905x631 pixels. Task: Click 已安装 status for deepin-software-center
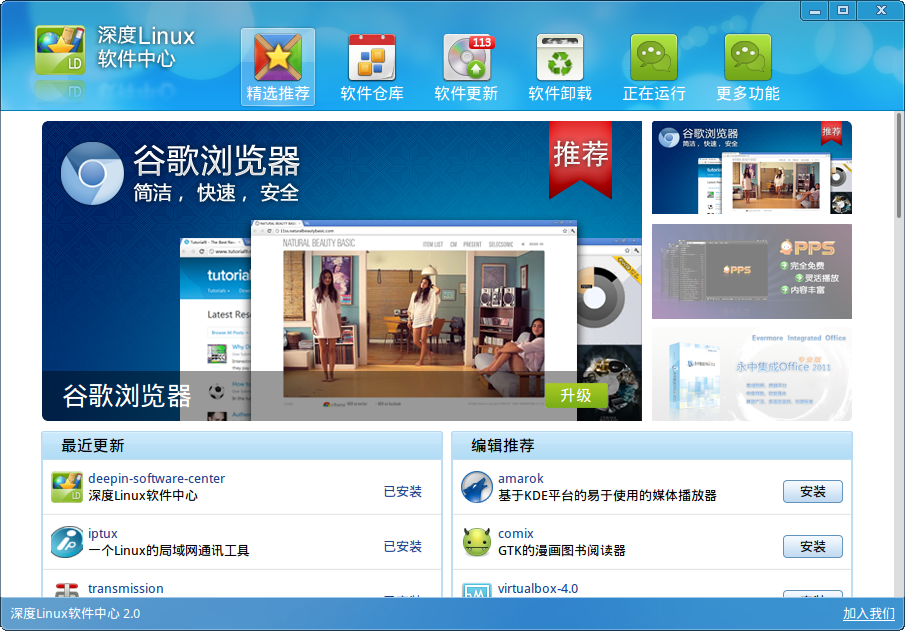point(403,491)
